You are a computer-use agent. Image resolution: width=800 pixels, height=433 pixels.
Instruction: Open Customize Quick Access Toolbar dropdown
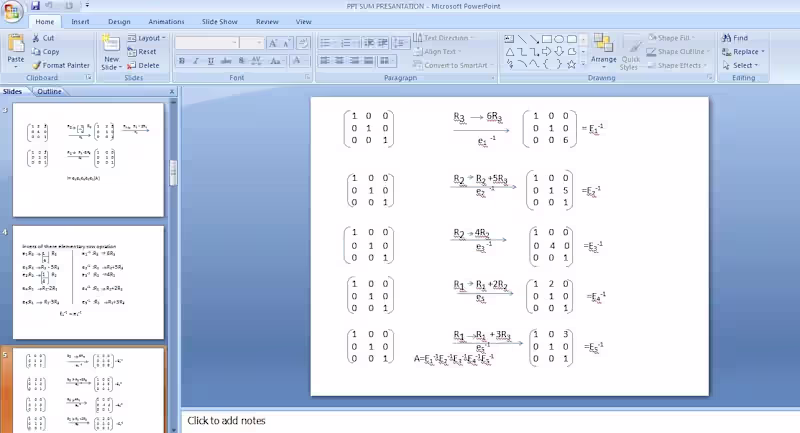point(87,6)
